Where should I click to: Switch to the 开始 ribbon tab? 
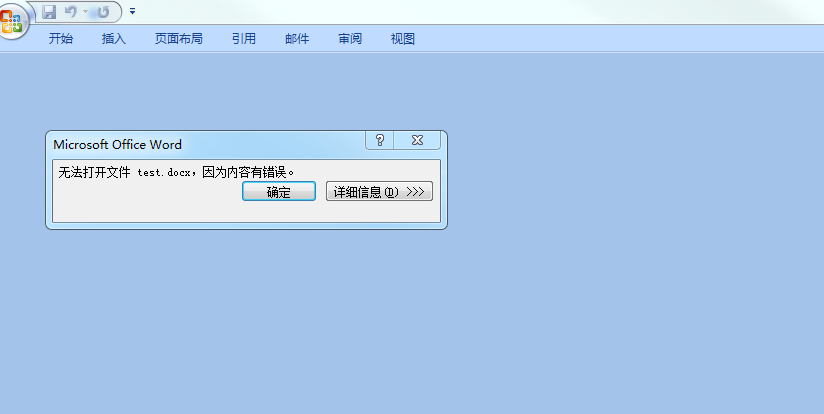point(61,38)
